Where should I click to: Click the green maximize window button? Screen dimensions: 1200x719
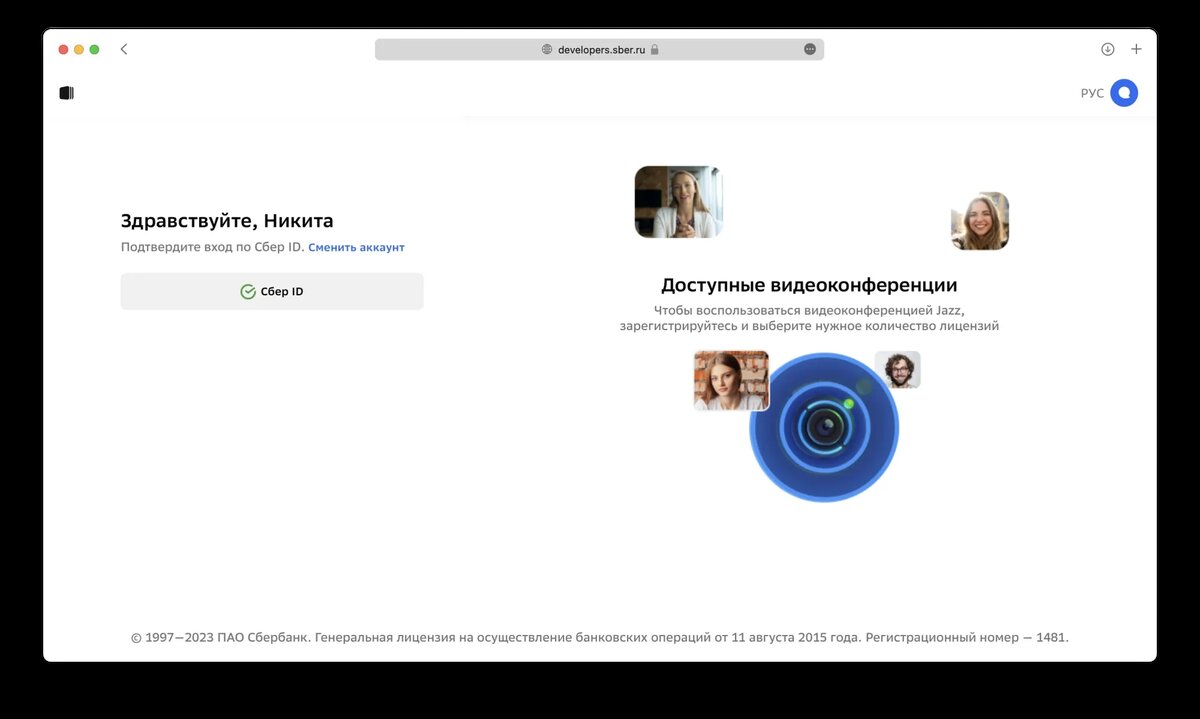(95, 49)
